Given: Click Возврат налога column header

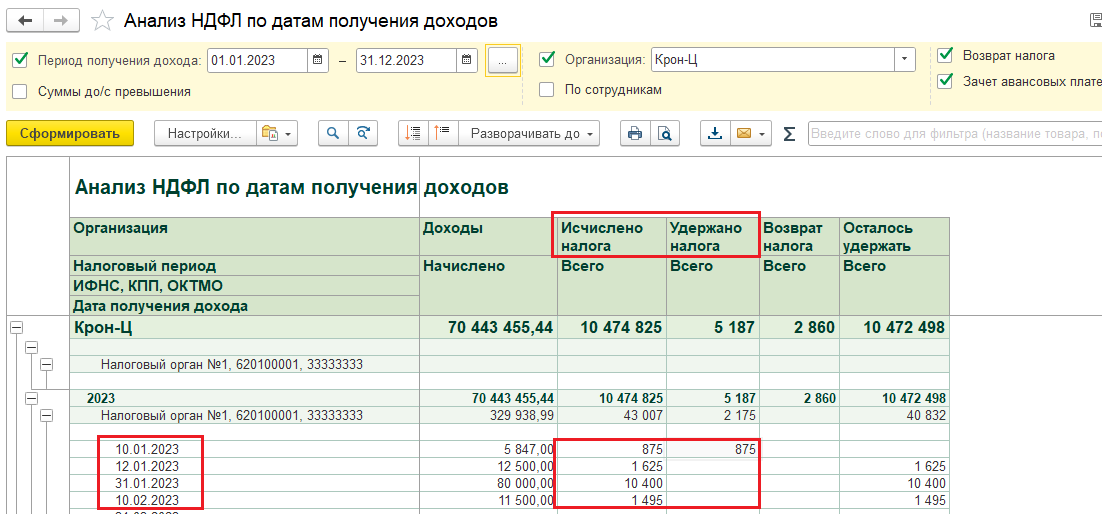Looking at the screenshot, I should pos(800,238).
